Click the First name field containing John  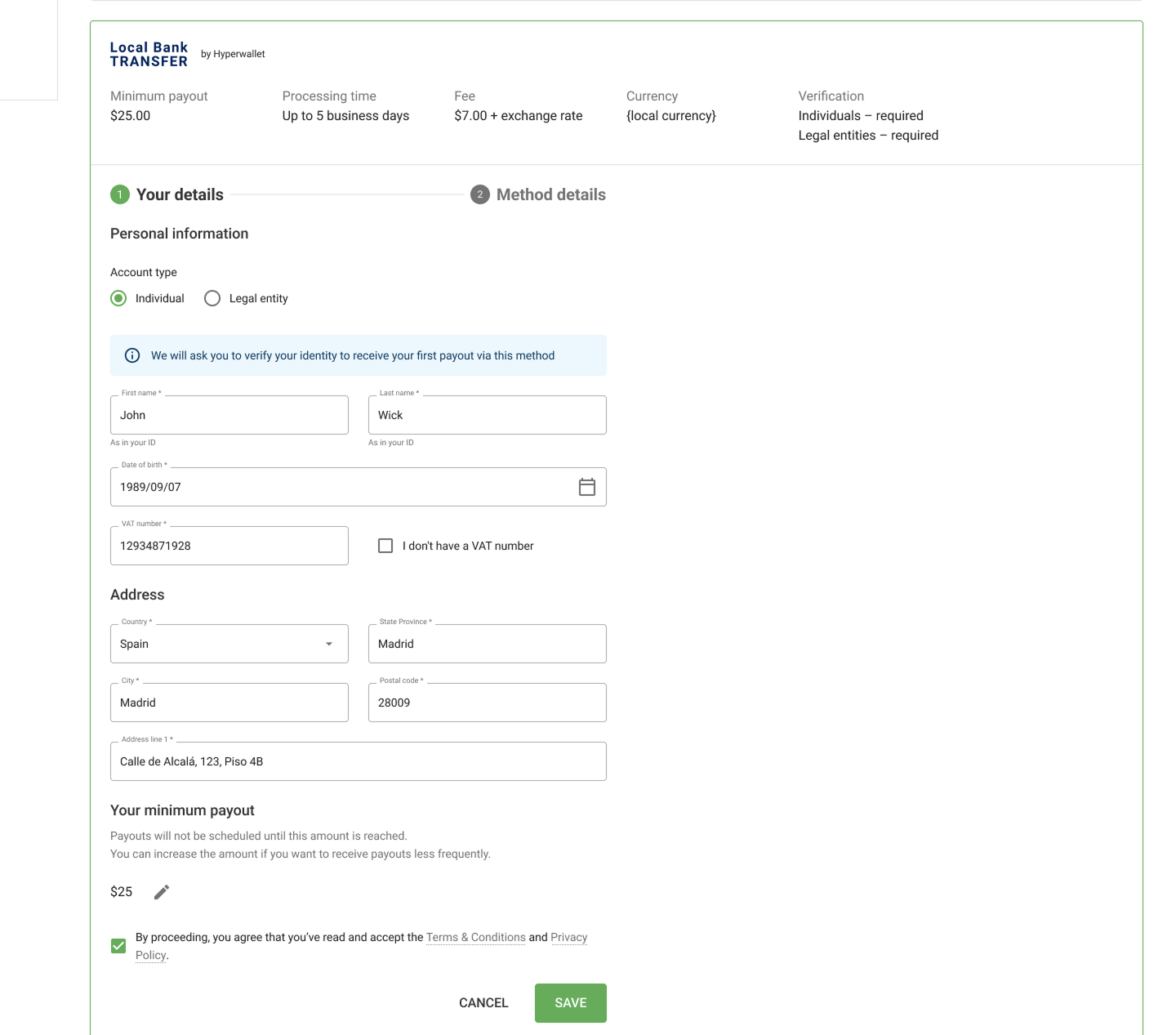click(229, 415)
